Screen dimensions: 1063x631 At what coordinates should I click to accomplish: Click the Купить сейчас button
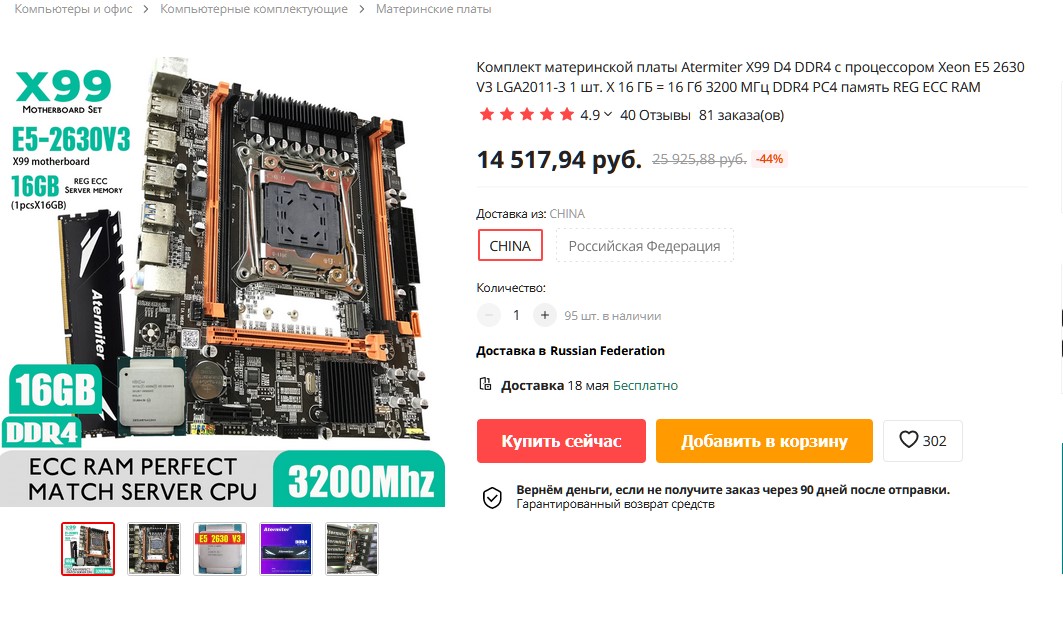click(561, 441)
